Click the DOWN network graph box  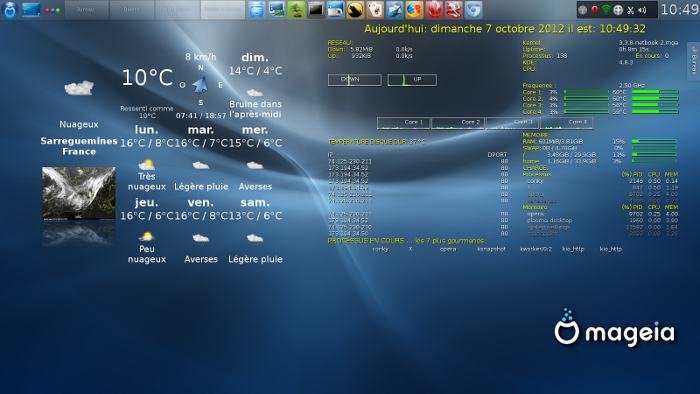point(354,80)
